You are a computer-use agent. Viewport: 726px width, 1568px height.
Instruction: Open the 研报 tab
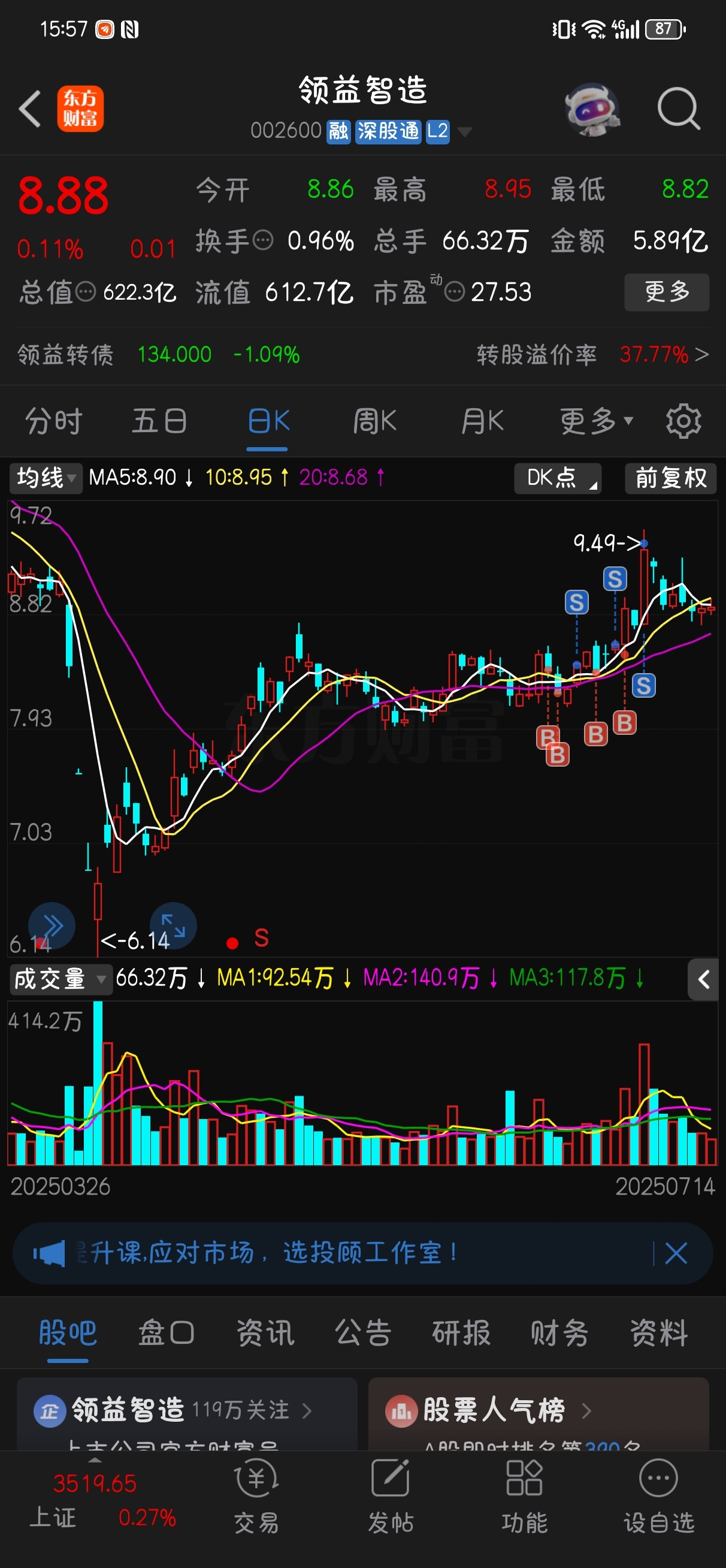pyautogui.click(x=461, y=1332)
